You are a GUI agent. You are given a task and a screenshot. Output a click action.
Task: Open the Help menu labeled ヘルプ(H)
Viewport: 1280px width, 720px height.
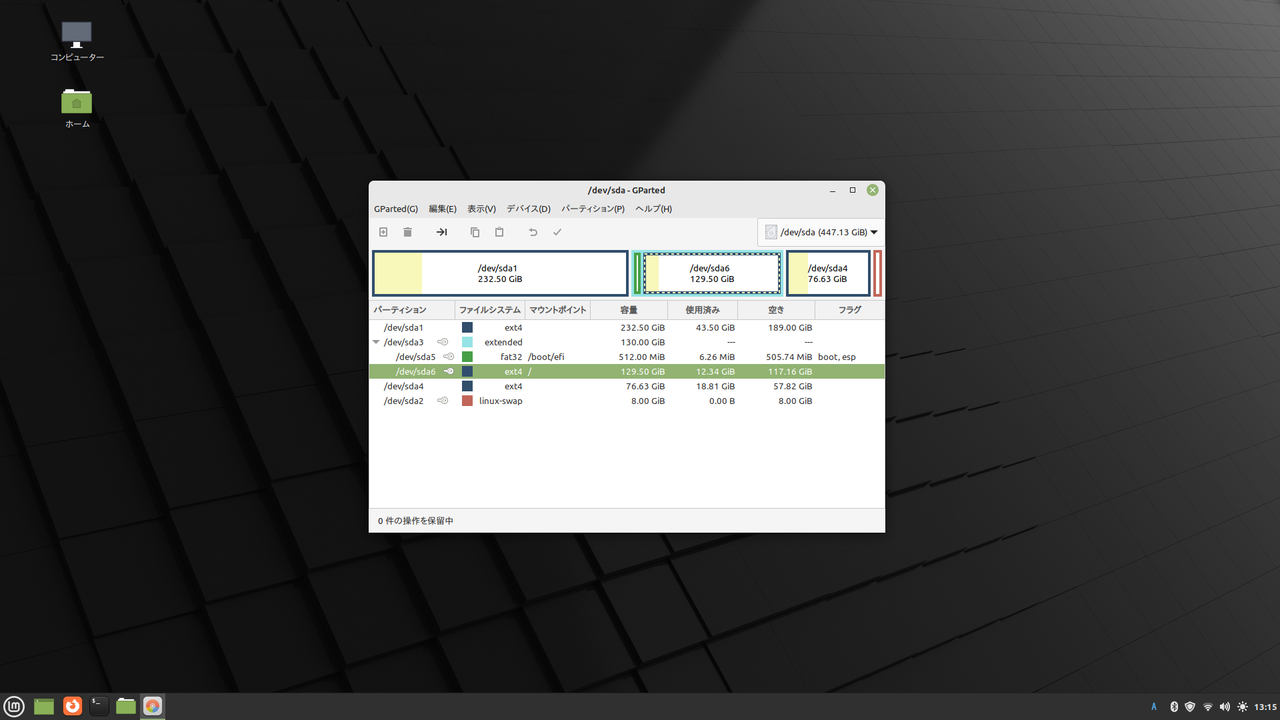click(652, 208)
